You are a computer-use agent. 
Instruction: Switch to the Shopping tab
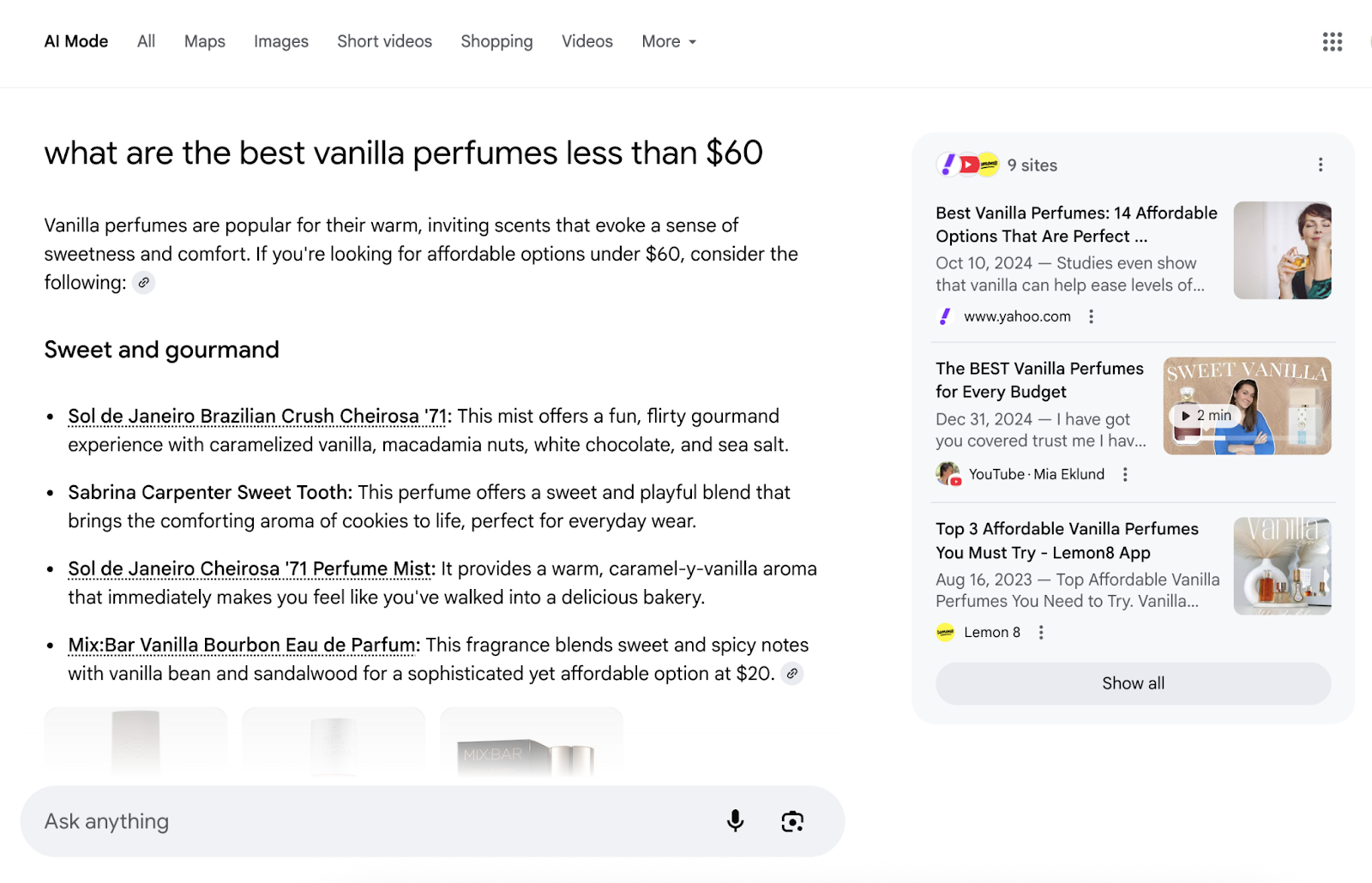[x=496, y=41]
